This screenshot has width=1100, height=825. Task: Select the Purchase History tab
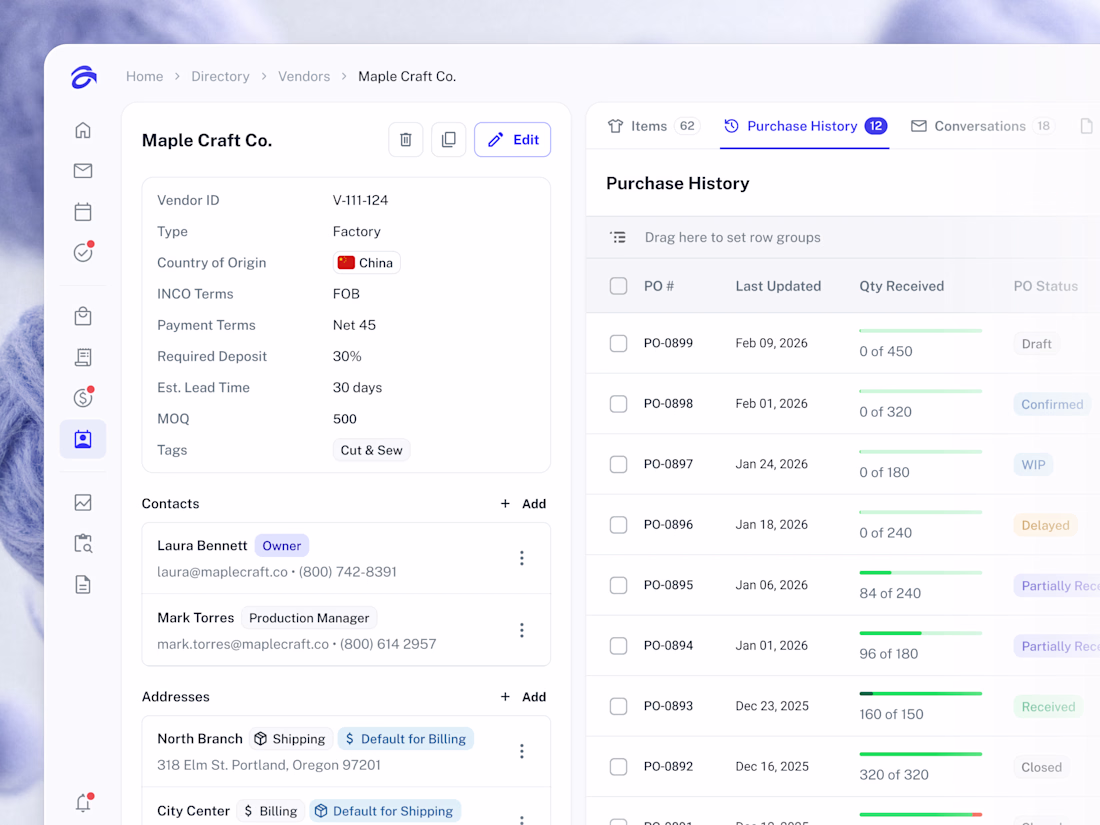tap(805, 126)
